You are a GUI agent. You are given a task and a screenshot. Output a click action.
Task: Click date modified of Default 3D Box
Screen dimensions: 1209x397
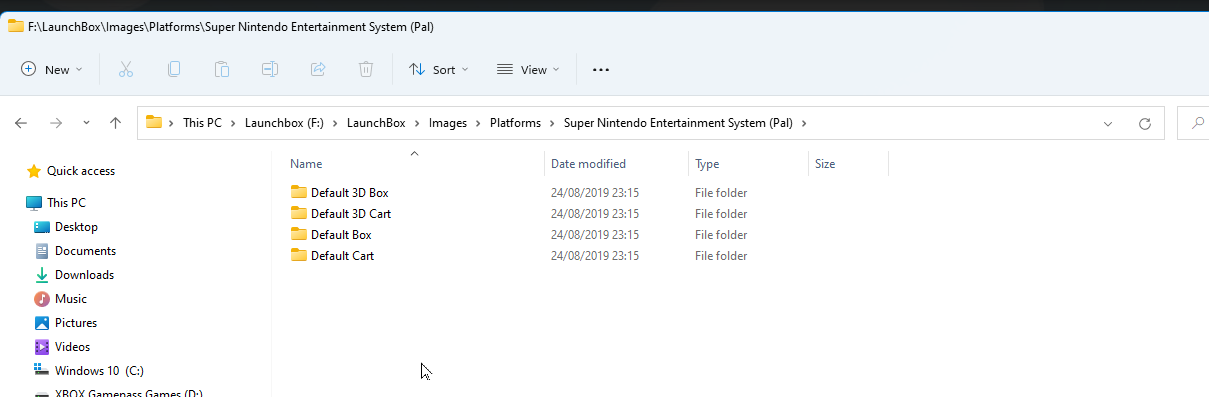(x=594, y=193)
